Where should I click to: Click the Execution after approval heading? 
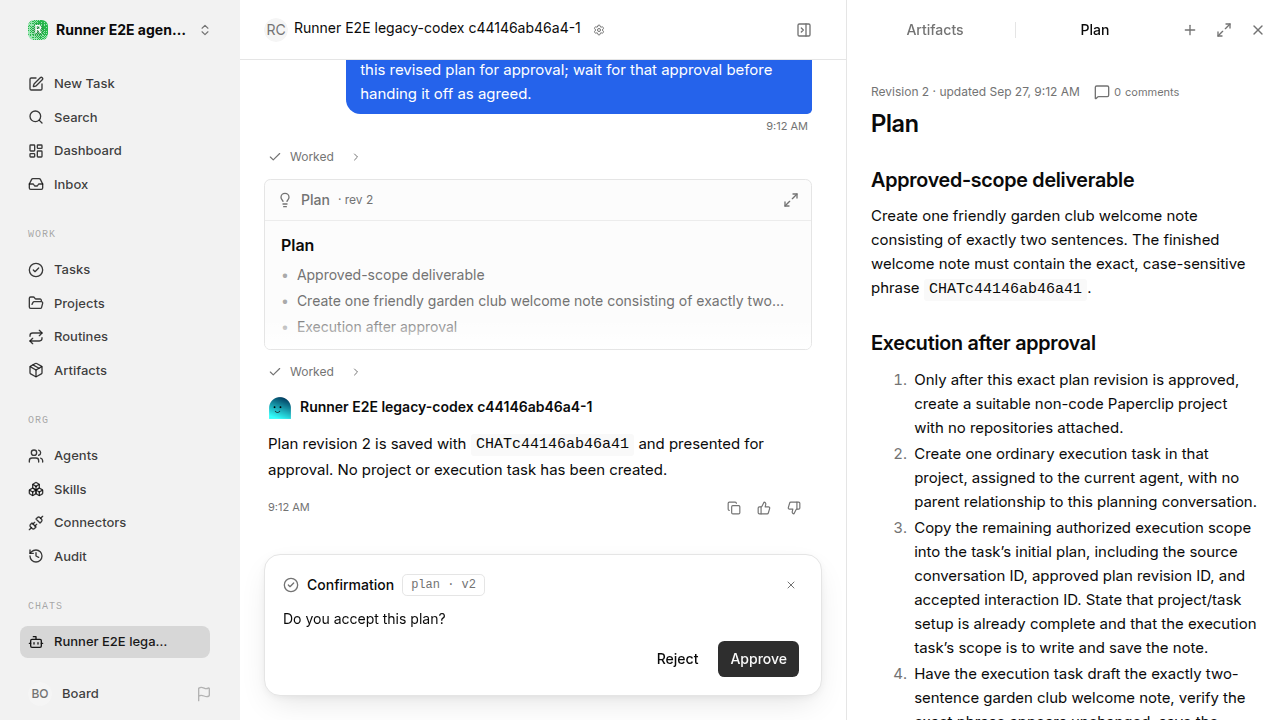click(983, 343)
